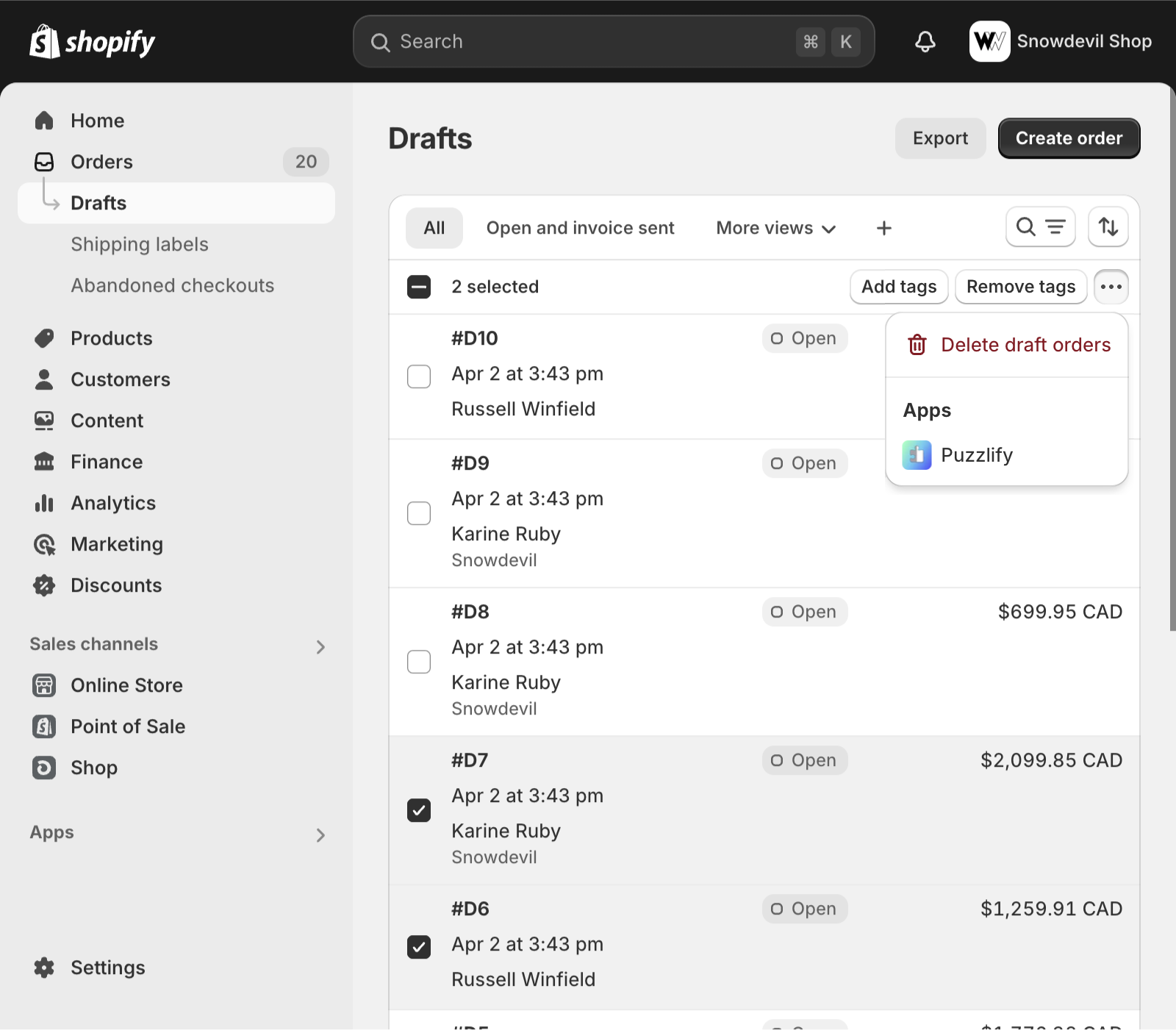
Task: Click the Shopify logo
Action: coord(93,42)
